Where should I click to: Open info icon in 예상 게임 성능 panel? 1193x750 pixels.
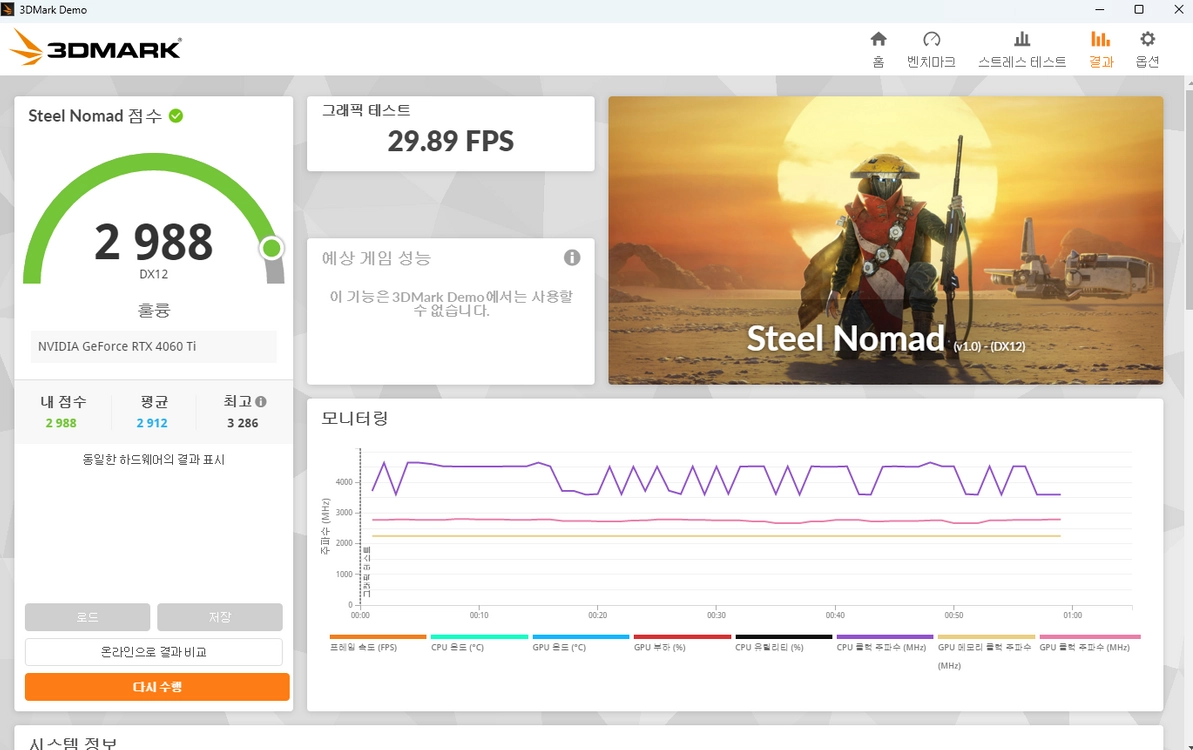click(x=572, y=258)
